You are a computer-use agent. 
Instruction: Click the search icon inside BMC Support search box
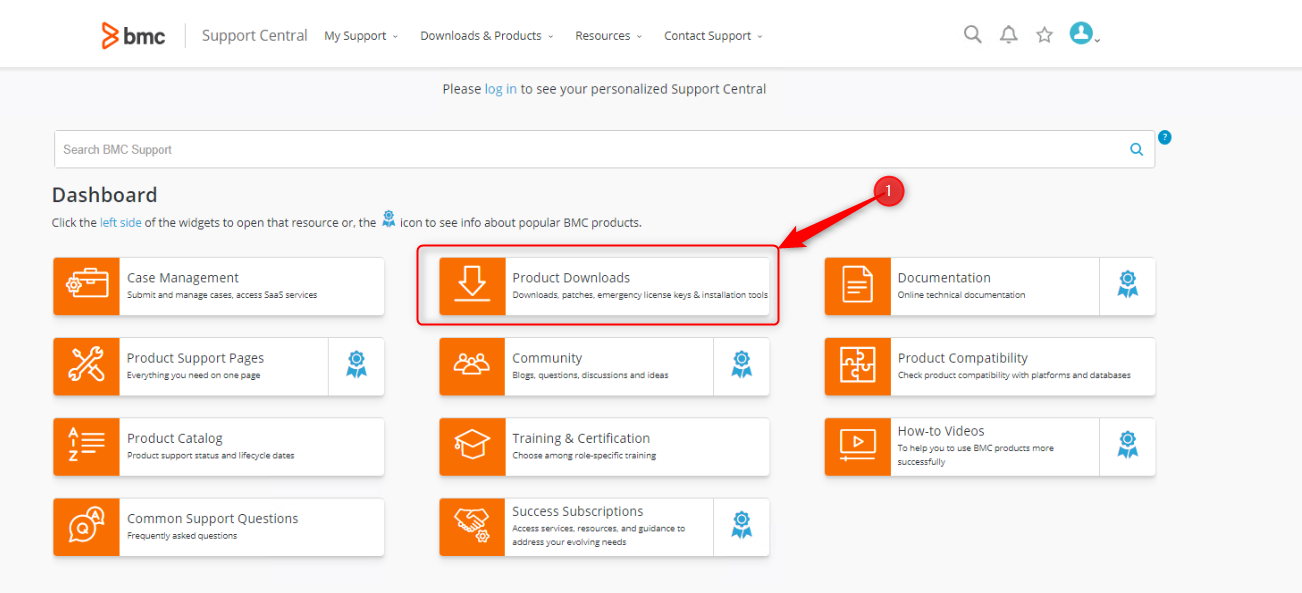pos(1136,149)
